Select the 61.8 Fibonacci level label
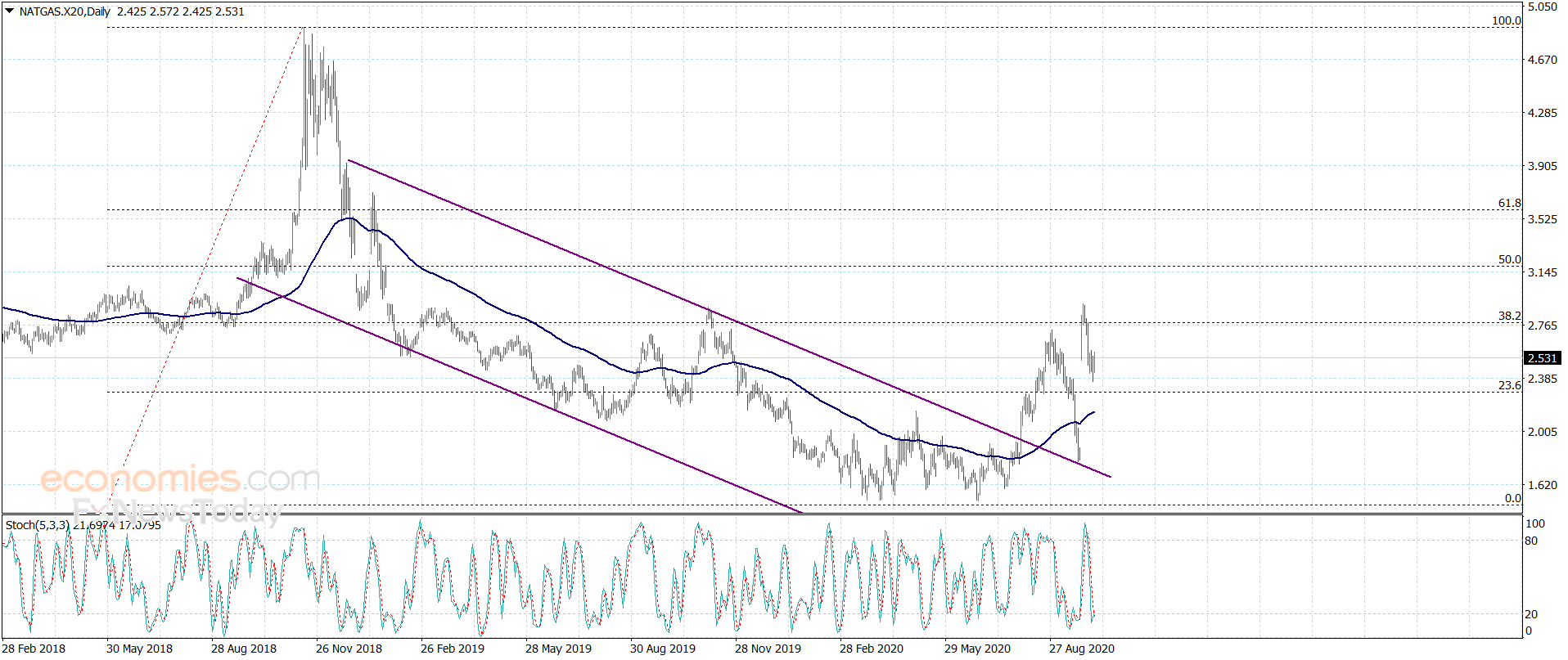Screen dimensions: 1568x660 pos(1510,203)
